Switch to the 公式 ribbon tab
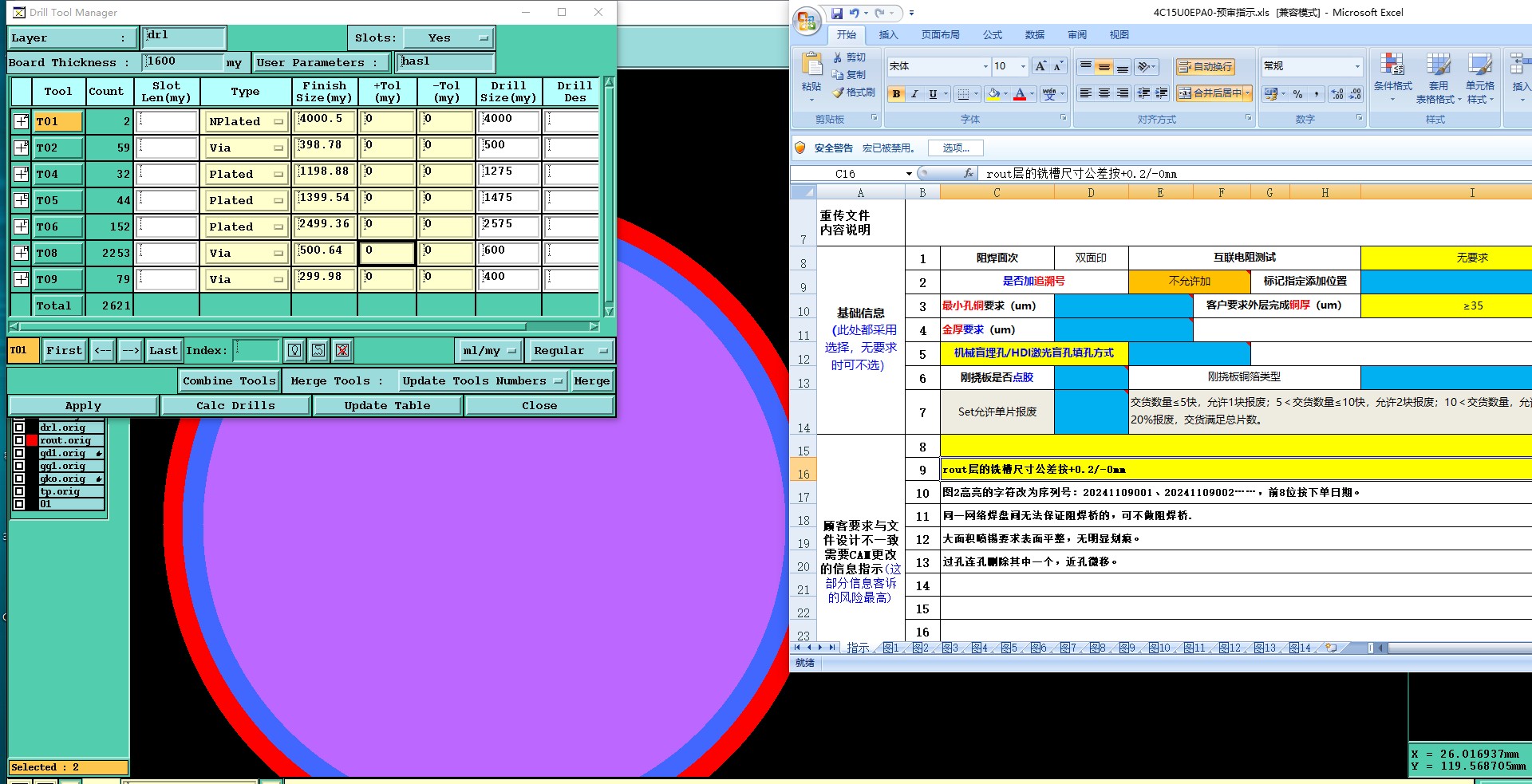This screenshot has height=784, width=1532. tap(993, 35)
